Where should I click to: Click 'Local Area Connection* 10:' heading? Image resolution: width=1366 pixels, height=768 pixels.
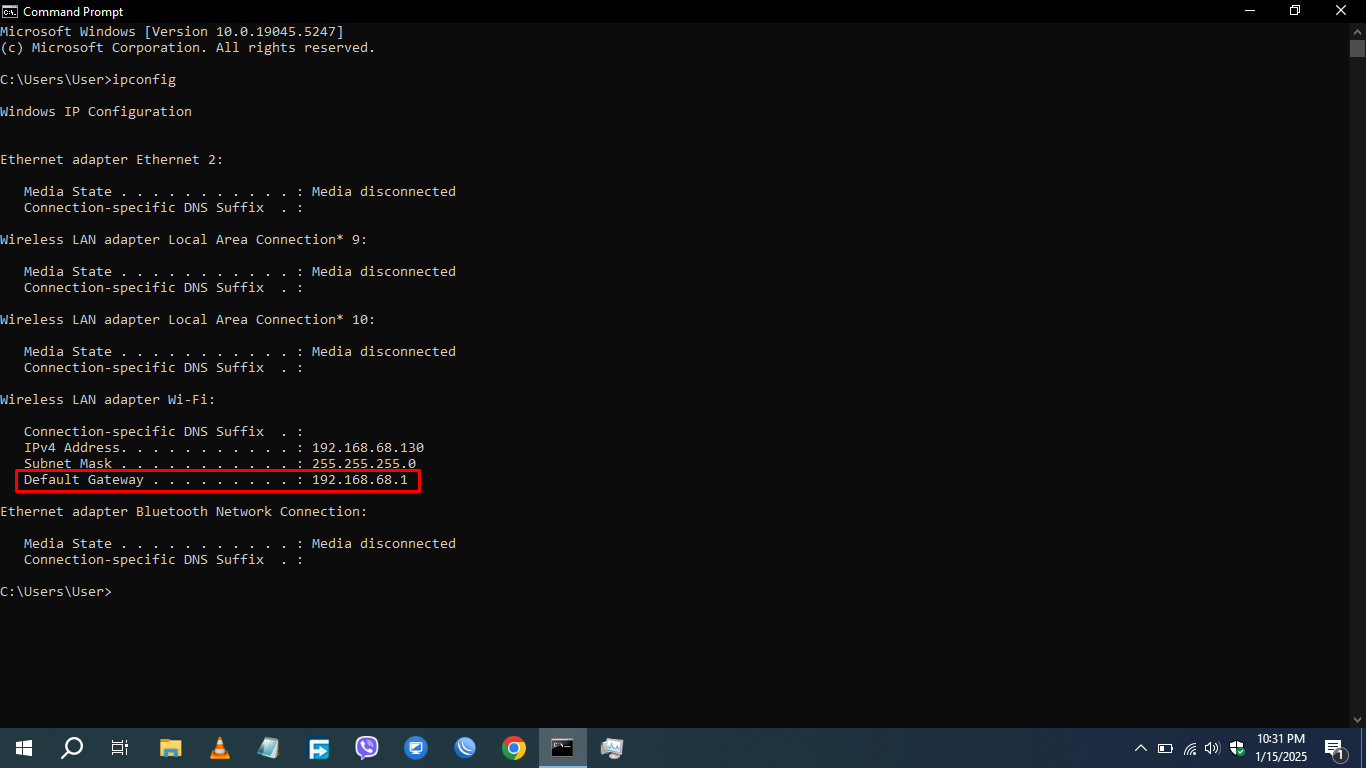click(x=272, y=320)
